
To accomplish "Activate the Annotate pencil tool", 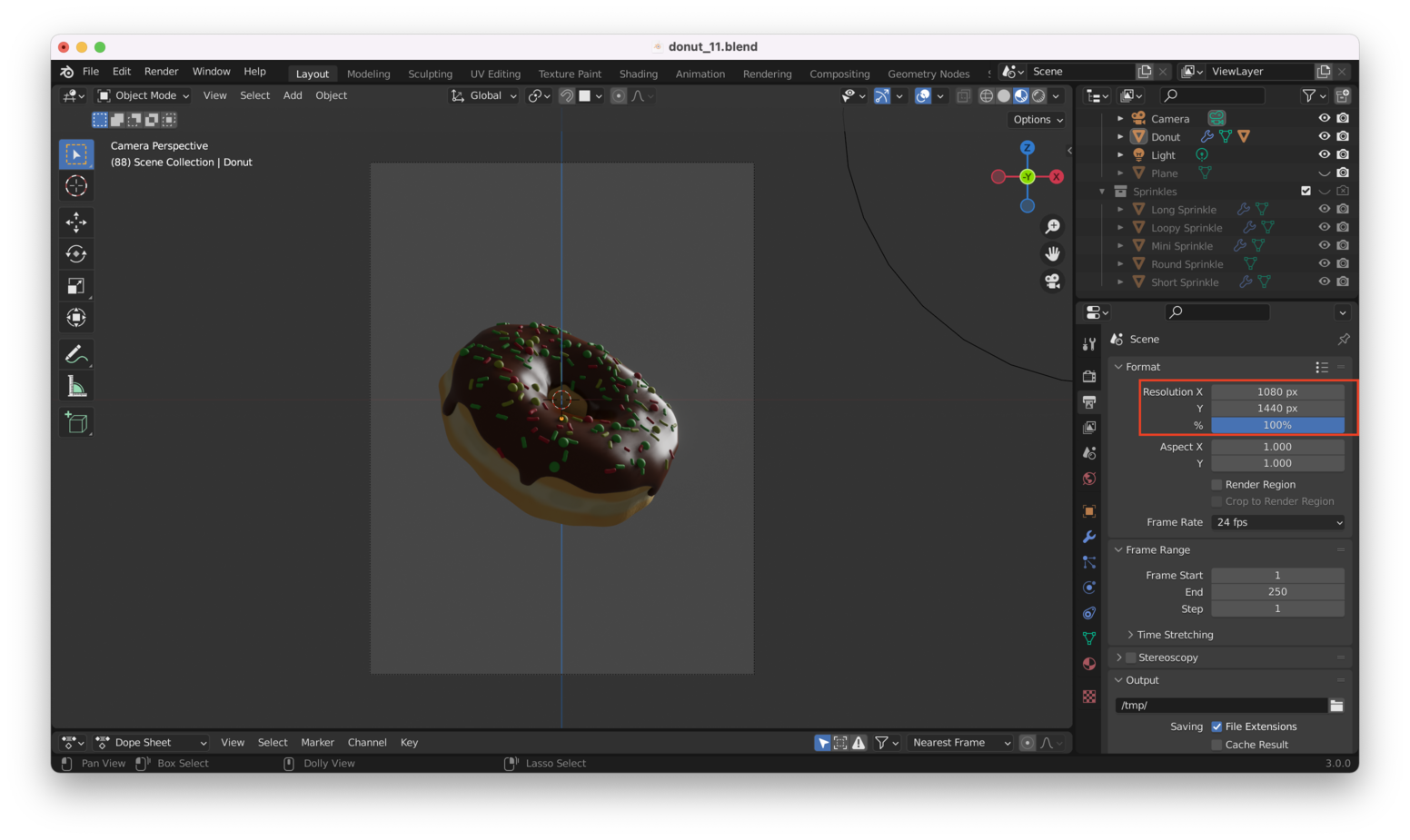I will (x=76, y=354).
